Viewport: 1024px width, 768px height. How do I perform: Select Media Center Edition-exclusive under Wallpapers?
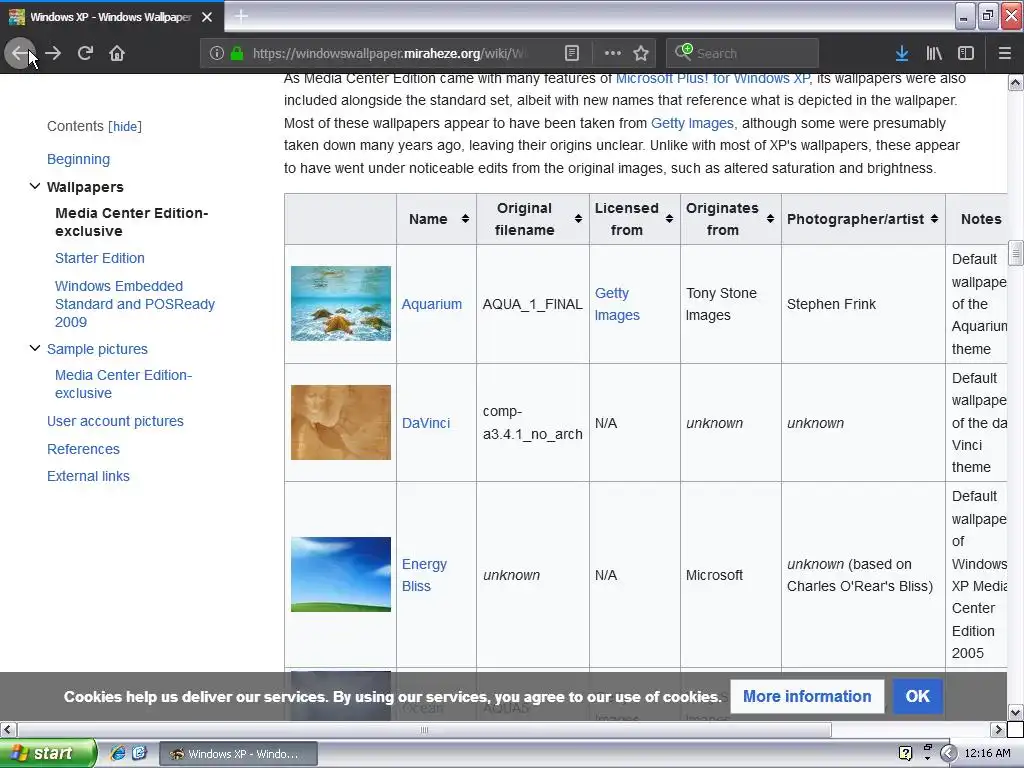coord(131,222)
